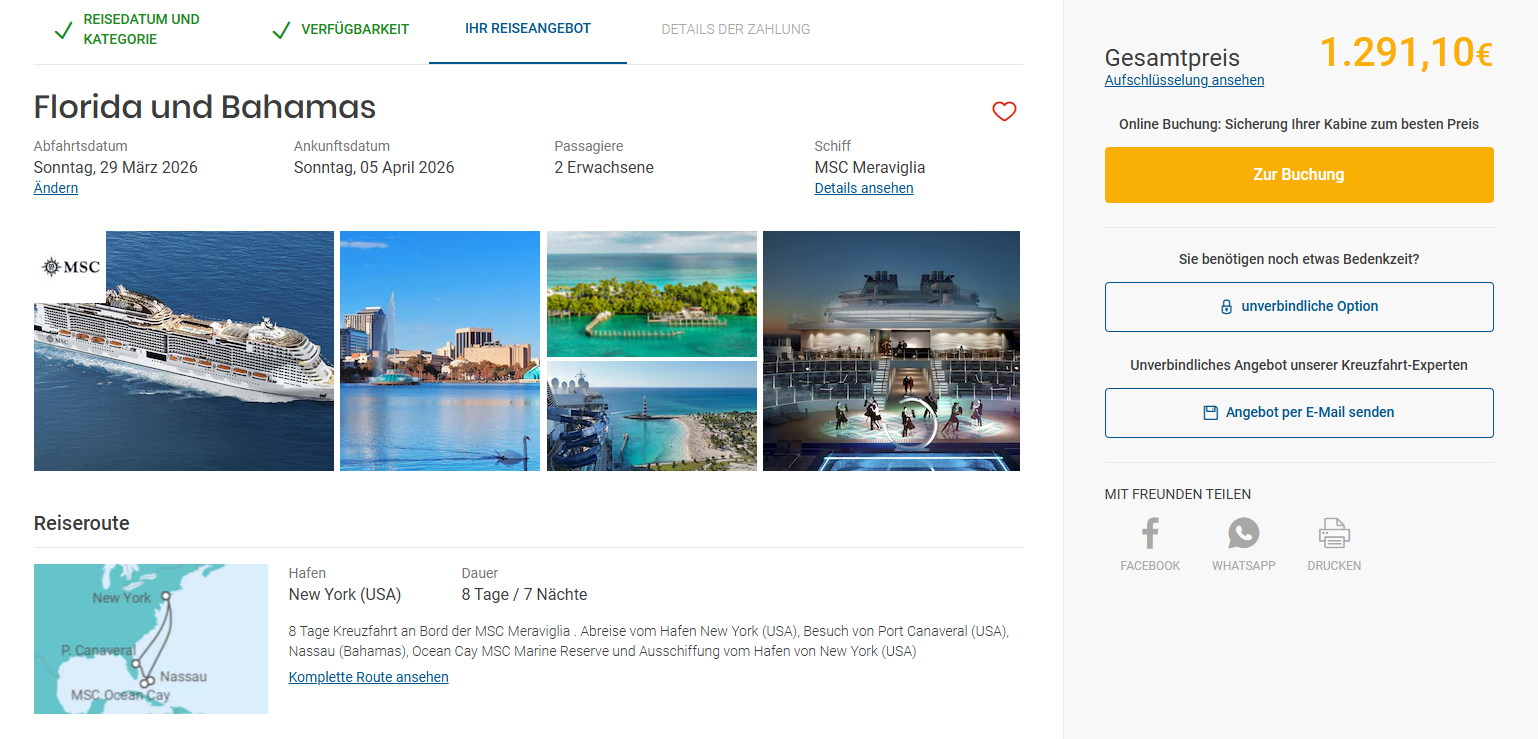Open Aufschlüsselung ansehen price breakdown link
This screenshot has width=1538, height=739.
(x=1184, y=80)
